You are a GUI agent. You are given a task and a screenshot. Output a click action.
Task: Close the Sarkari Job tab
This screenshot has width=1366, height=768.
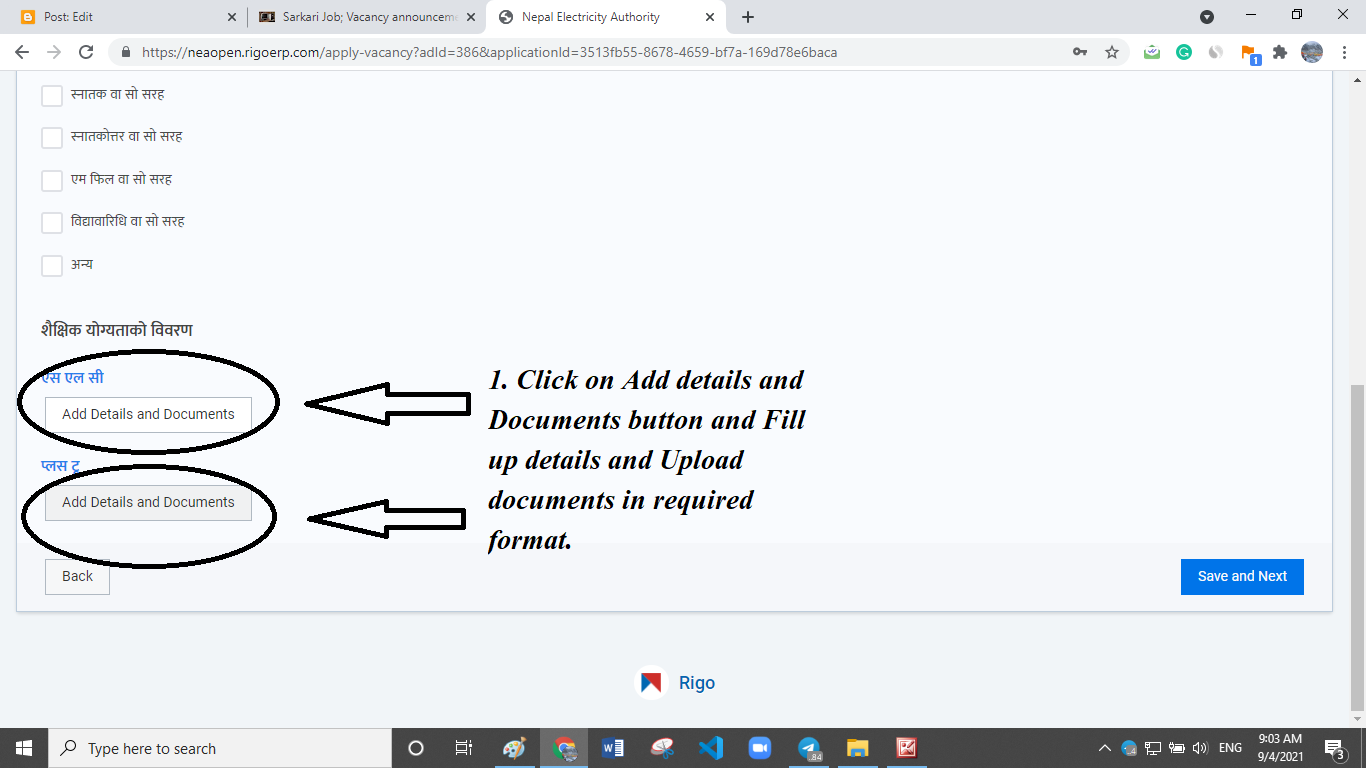(471, 17)
